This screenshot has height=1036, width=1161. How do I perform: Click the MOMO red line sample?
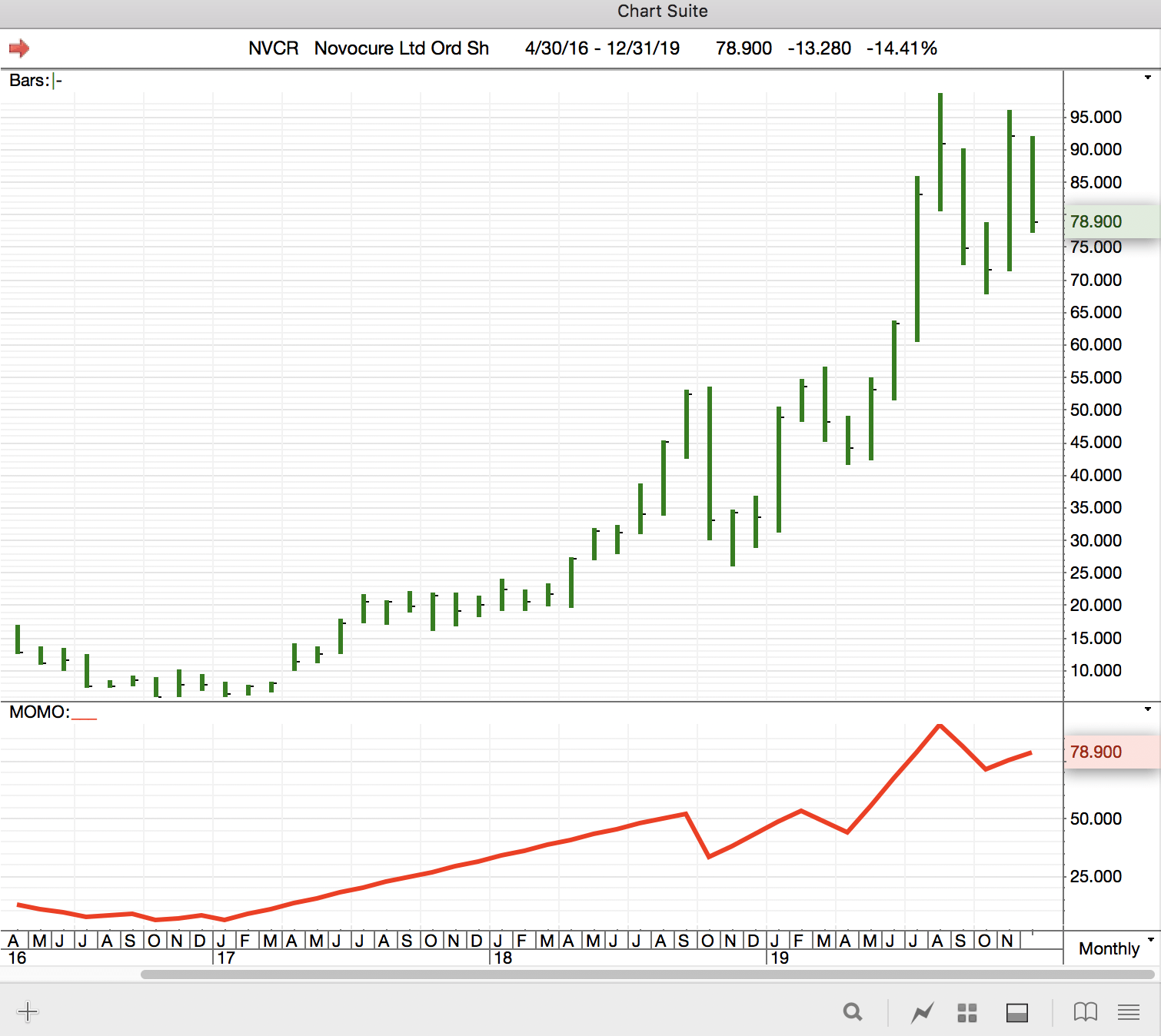85,718
